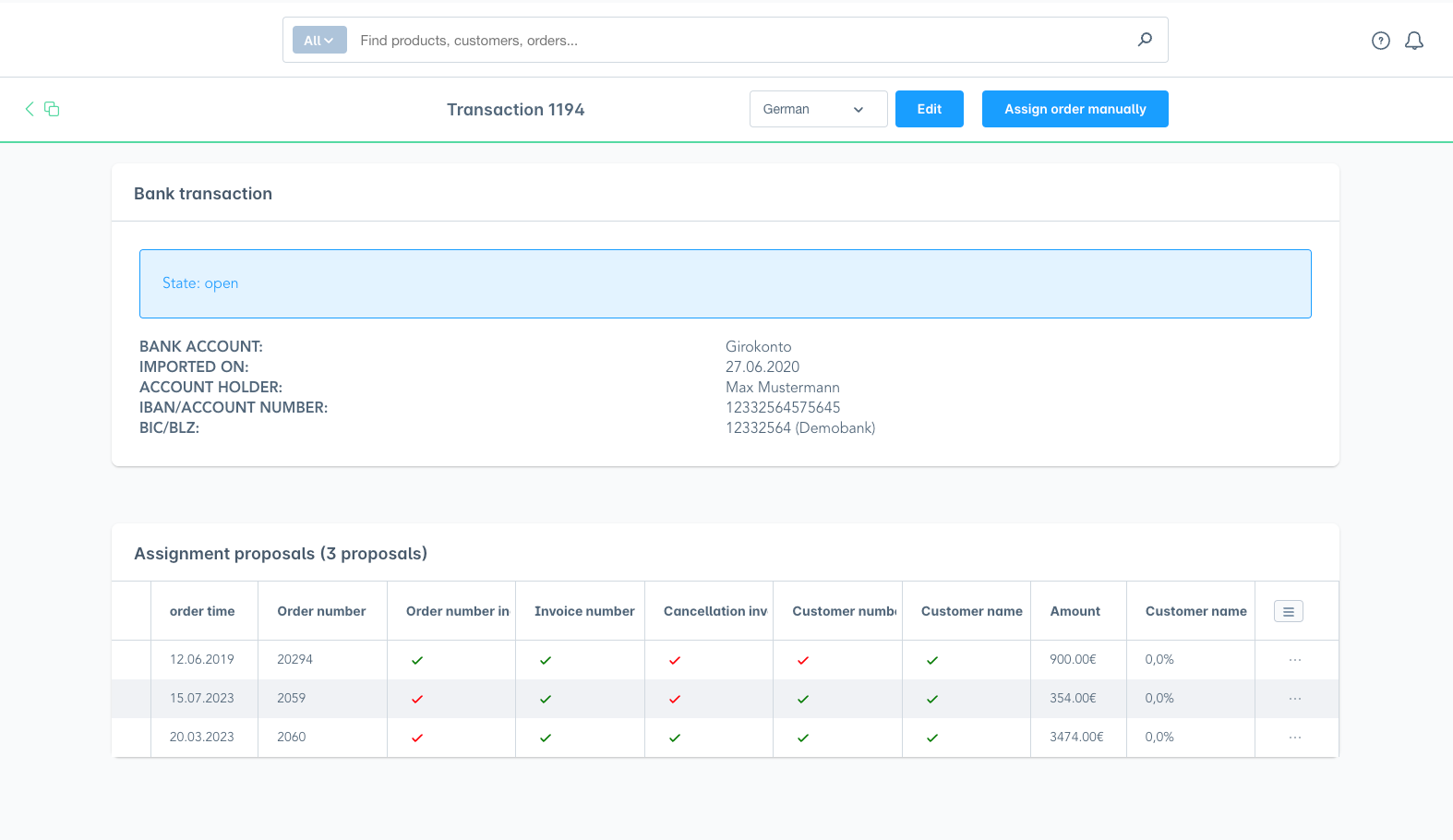Click the Assignment proposals (3 proposals) heading
Image resolution: width=1453 pixels, height=840 pixels.
coord(281,553)
